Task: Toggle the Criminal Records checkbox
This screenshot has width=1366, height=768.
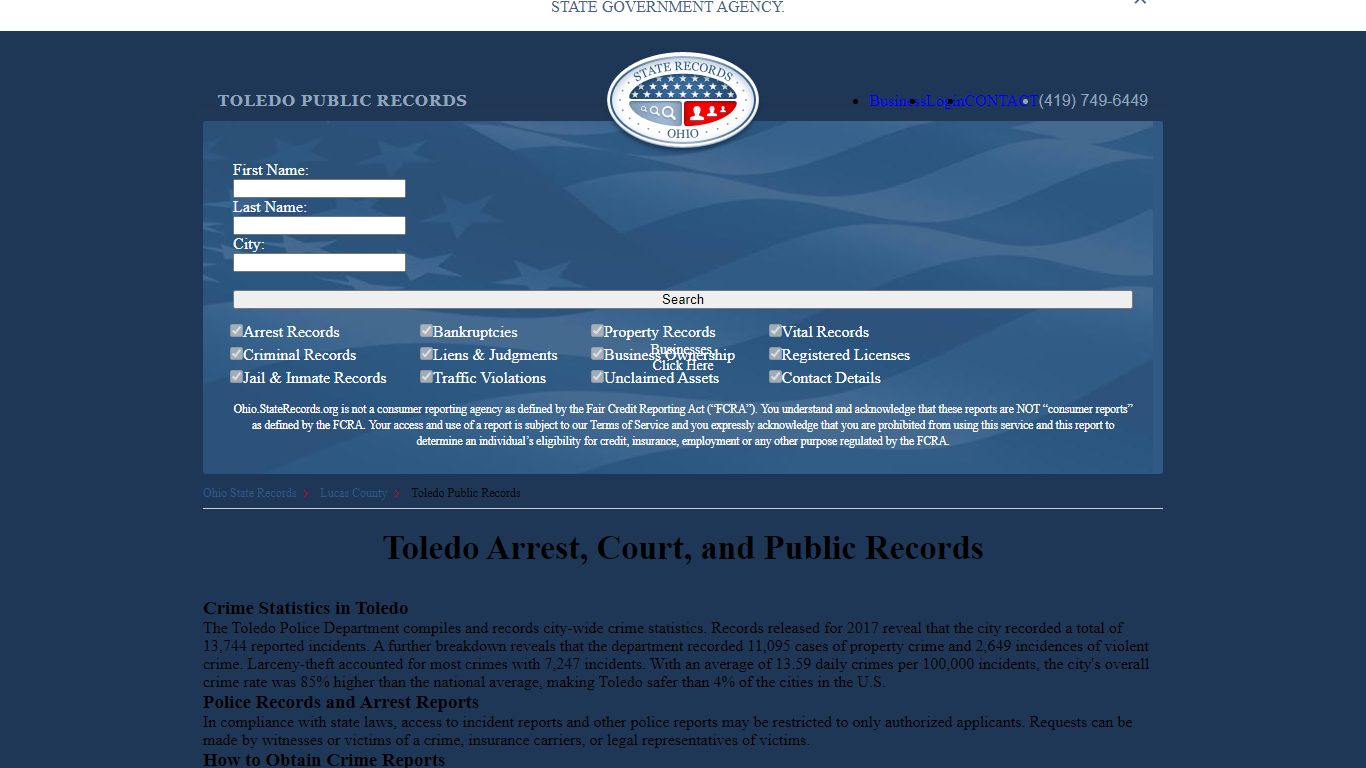Action: tap(237, 353)
